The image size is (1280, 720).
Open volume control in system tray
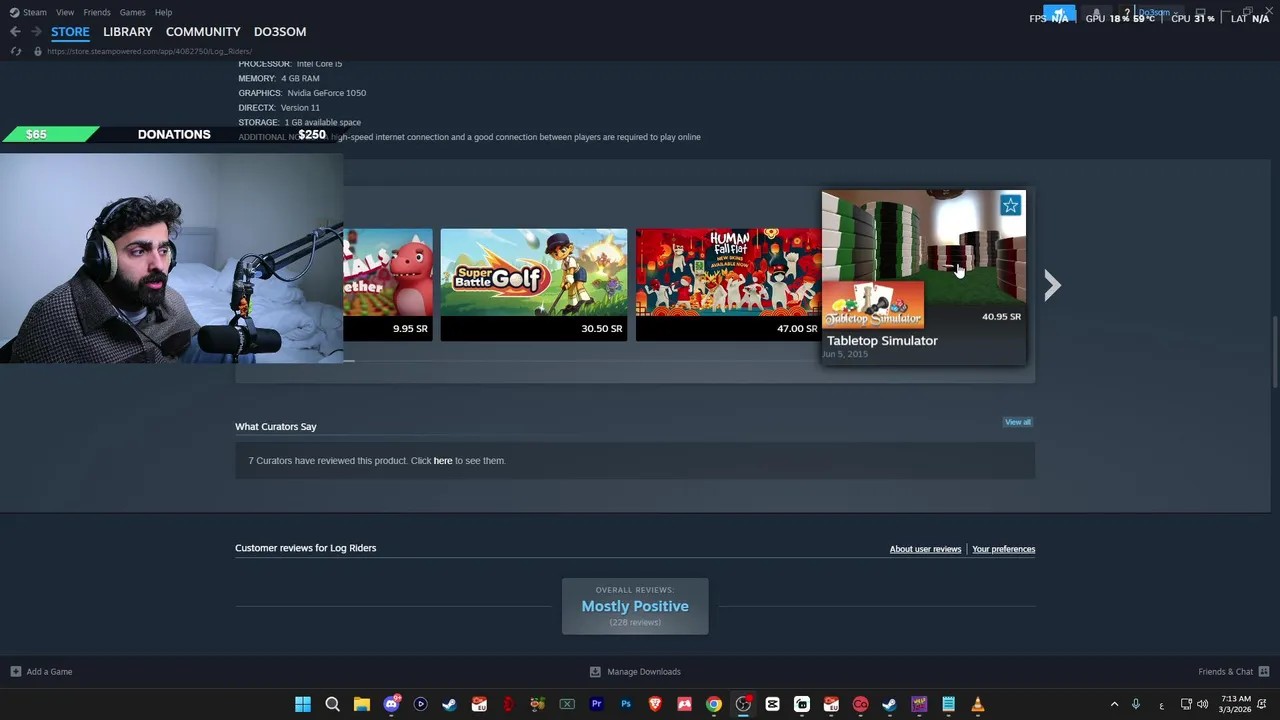pyautogui.click(x=1203, y=705)
